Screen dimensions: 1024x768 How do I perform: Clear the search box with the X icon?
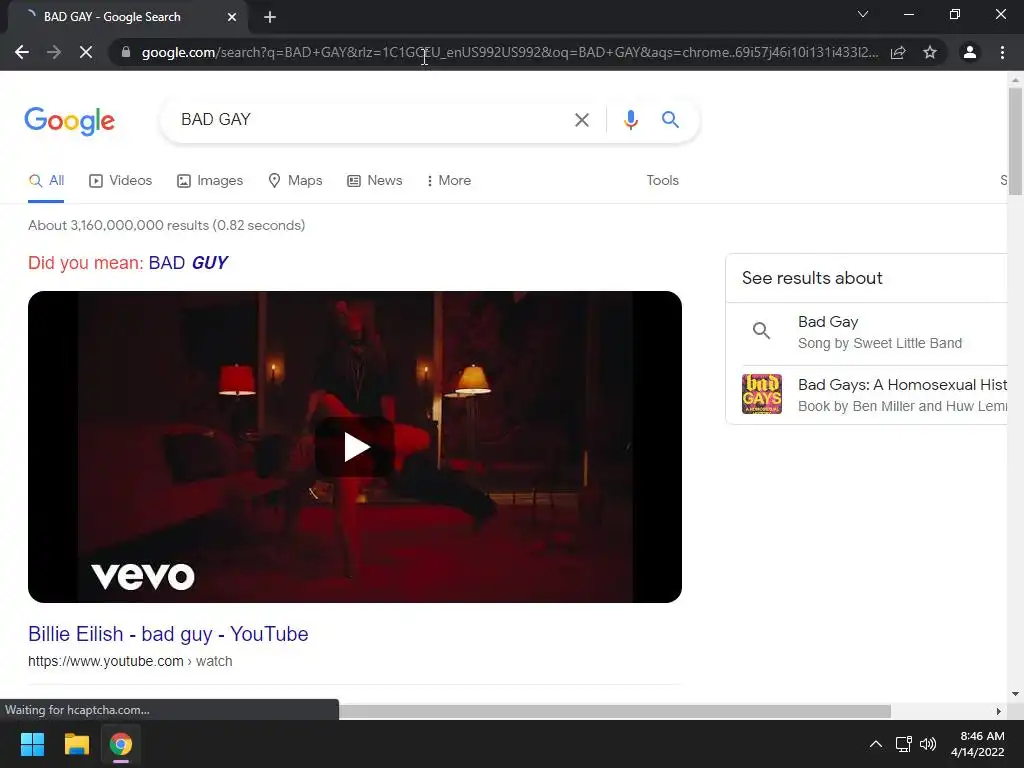point(581,120)
